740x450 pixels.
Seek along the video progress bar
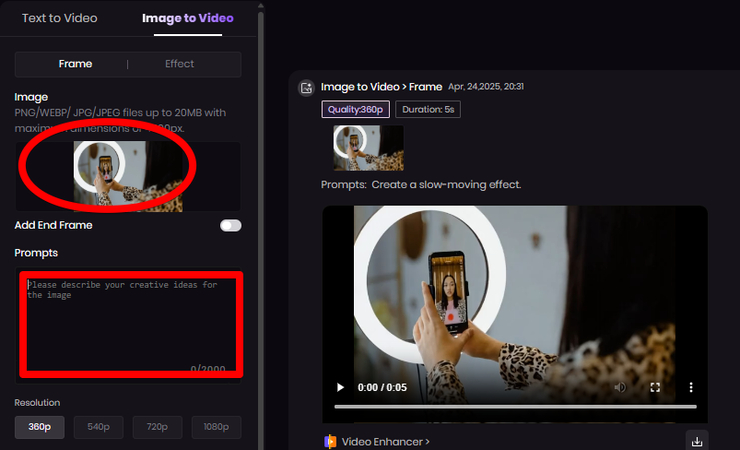click(x=515, y=406)
